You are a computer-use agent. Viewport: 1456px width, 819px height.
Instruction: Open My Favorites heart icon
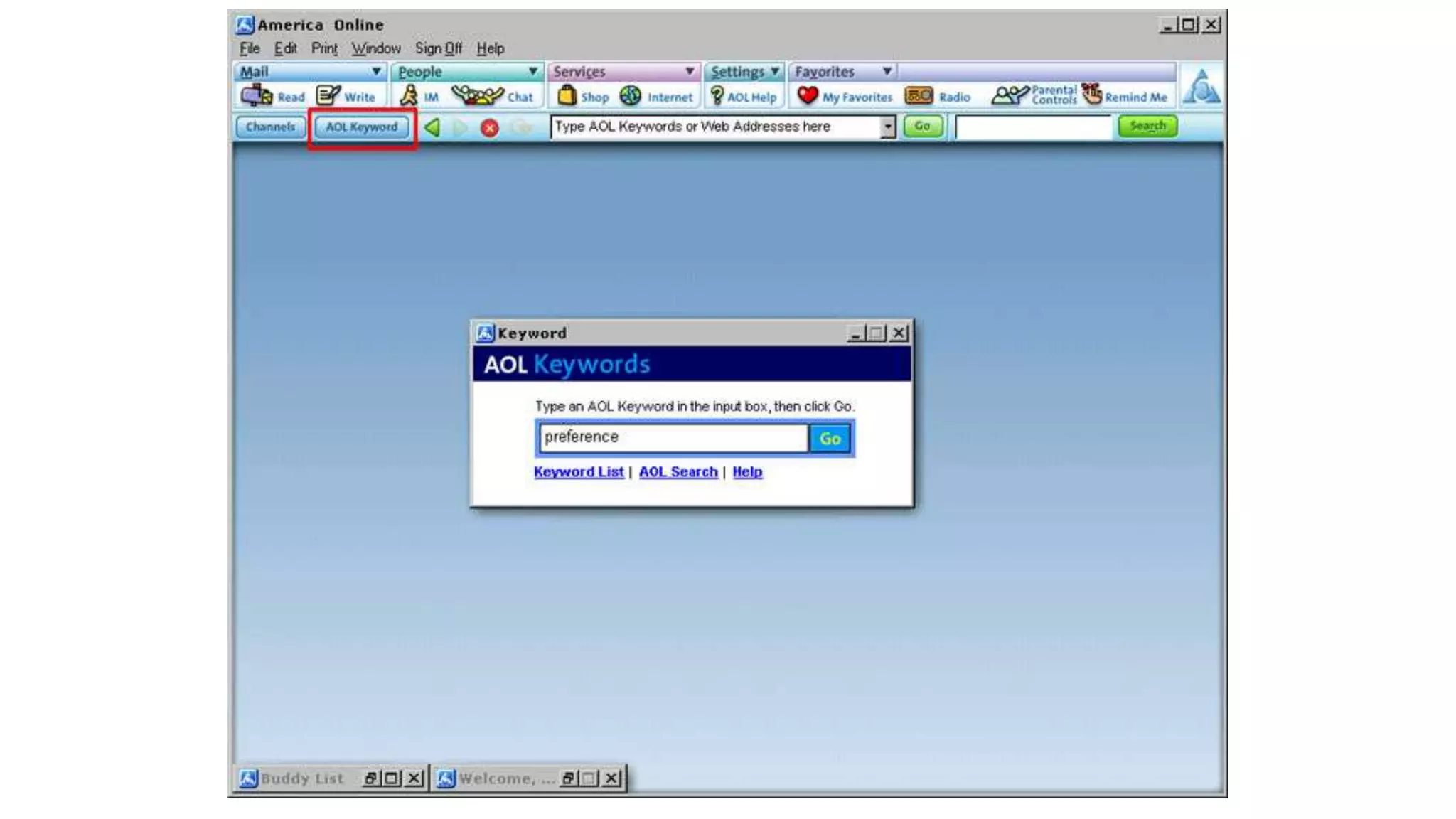coord(808,95)
